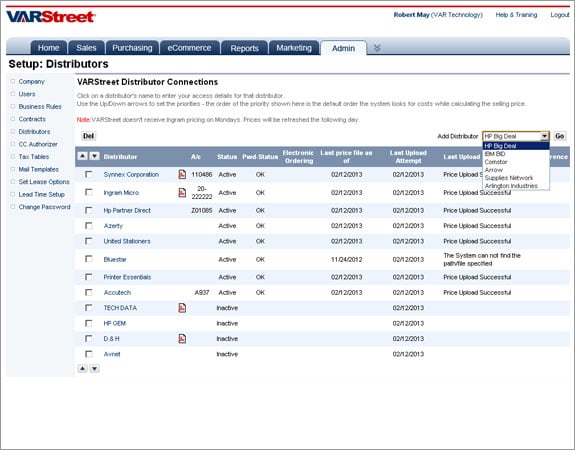Click the move-down arrow in table header
The height and width of the screenshot is (450, 575).
click(95, 156)
